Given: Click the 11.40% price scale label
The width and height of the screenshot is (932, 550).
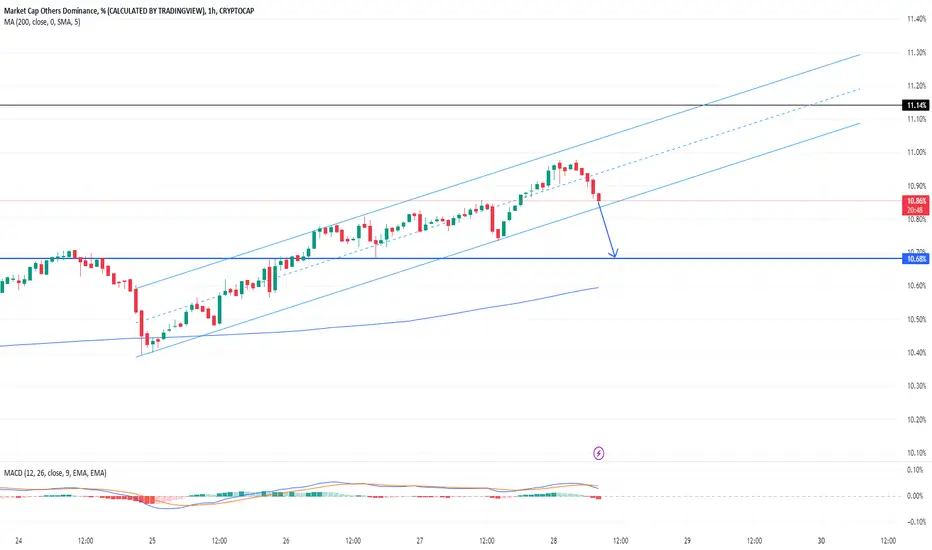Looking at the screenshot, I should pyautogui.click(x=916, y=19).
